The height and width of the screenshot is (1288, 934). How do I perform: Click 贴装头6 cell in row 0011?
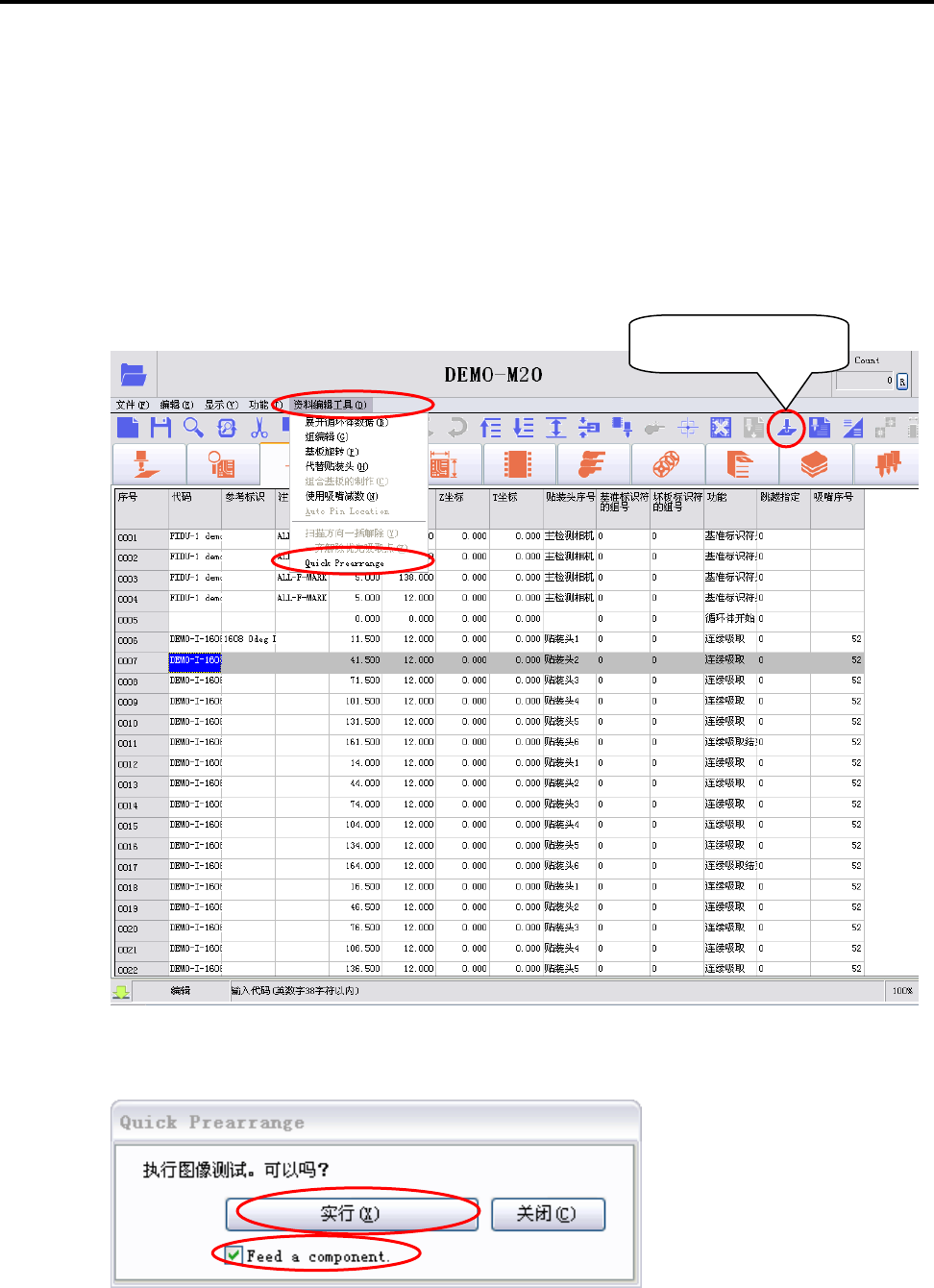coord(570,743)
